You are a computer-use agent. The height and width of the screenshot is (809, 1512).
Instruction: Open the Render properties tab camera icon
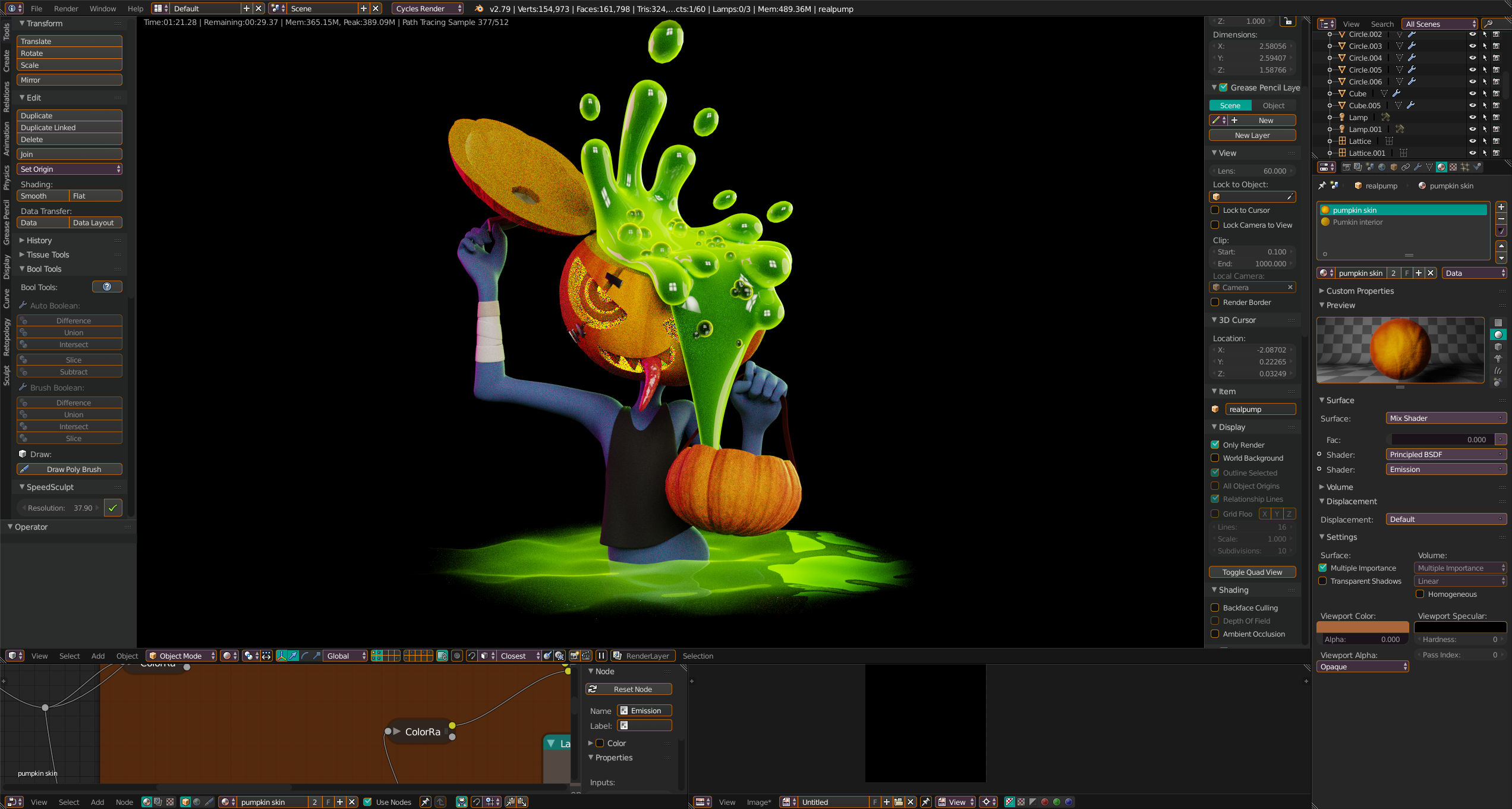pos(1347,167)
